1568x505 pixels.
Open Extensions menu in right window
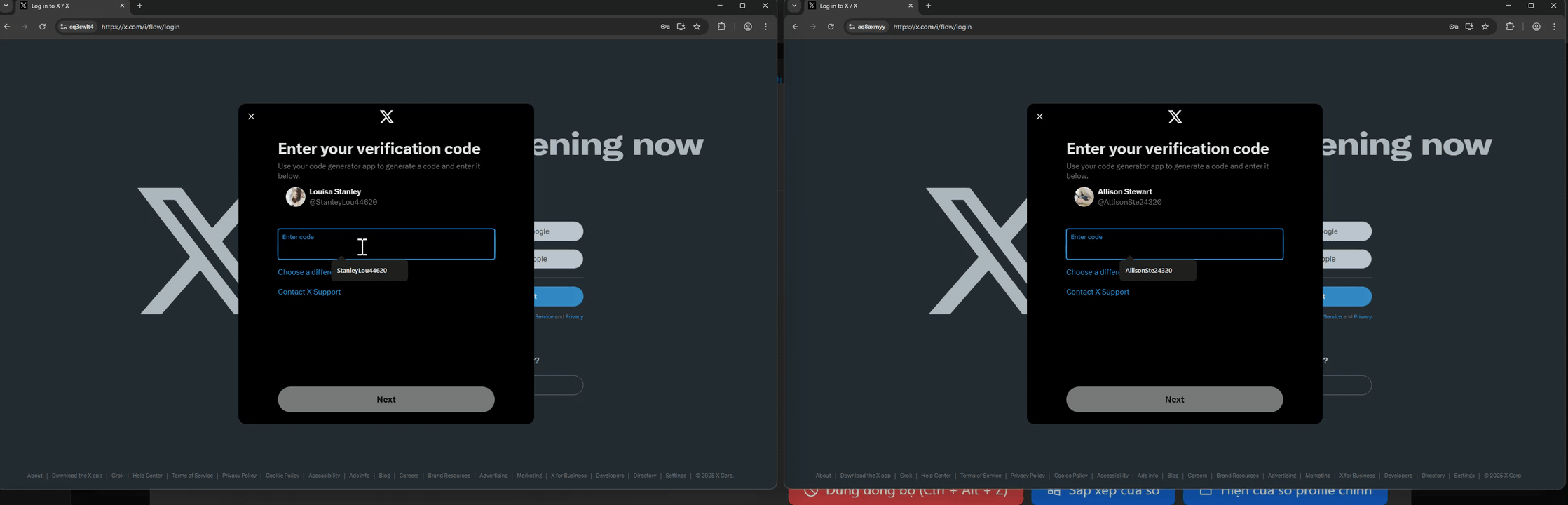click(x=1511, y=27)
